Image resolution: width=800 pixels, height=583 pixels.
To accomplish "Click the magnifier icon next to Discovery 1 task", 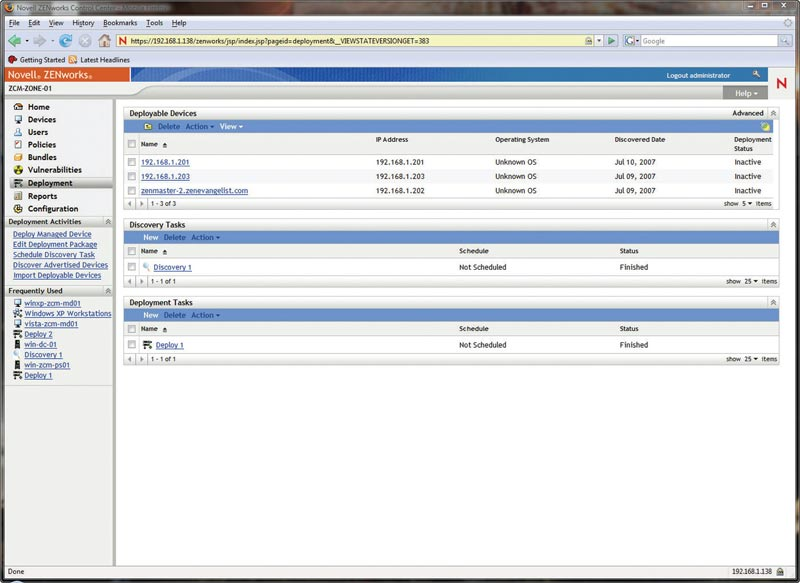I will coord(146,267).
